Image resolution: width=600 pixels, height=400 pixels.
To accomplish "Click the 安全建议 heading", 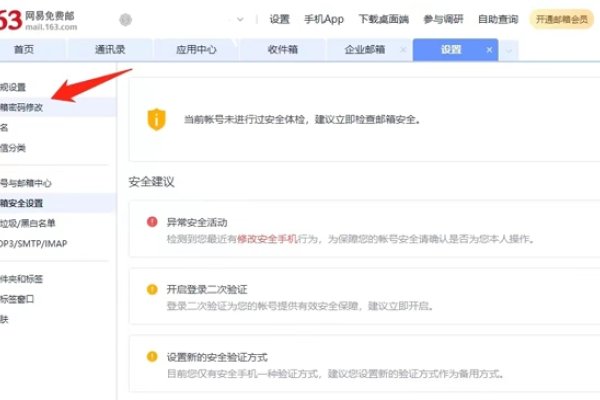I will (152, 181).
